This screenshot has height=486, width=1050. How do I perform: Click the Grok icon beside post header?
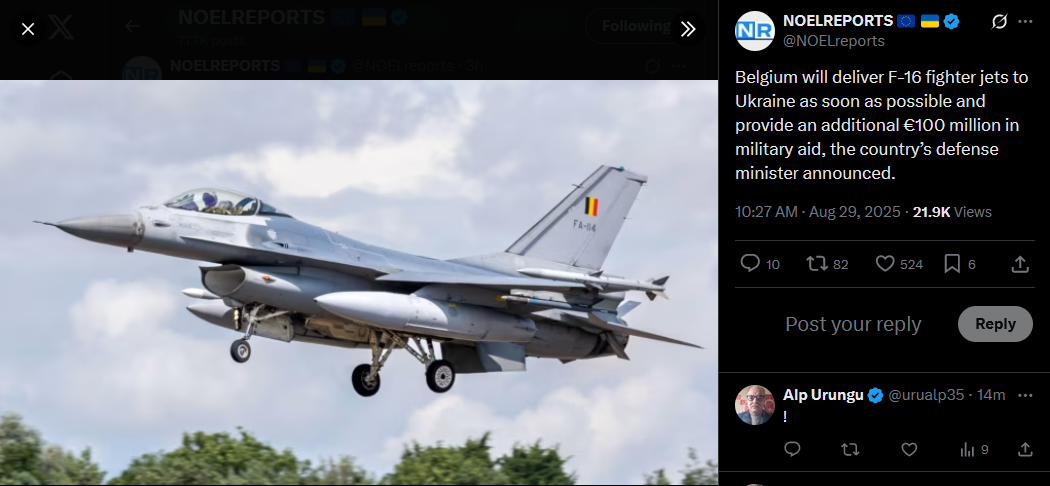[x=998, y=22]
